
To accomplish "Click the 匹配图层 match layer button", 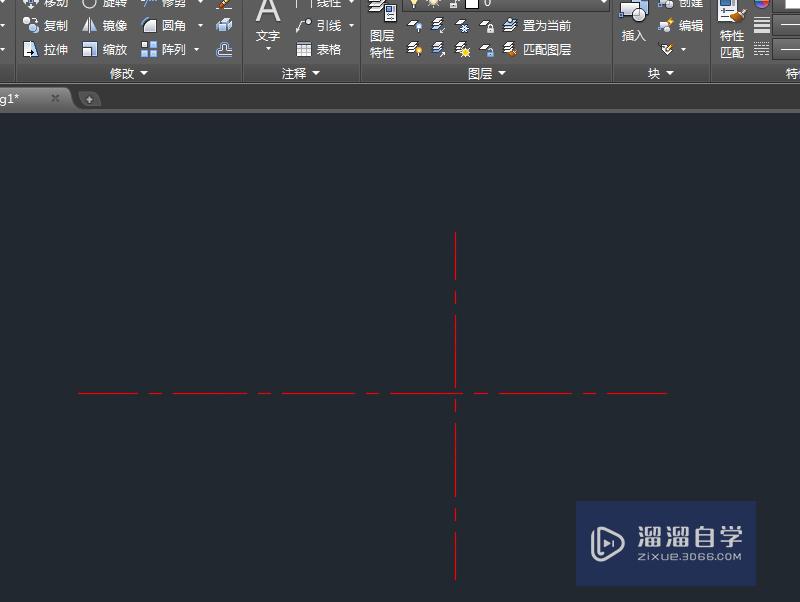I will pos(540,50).
